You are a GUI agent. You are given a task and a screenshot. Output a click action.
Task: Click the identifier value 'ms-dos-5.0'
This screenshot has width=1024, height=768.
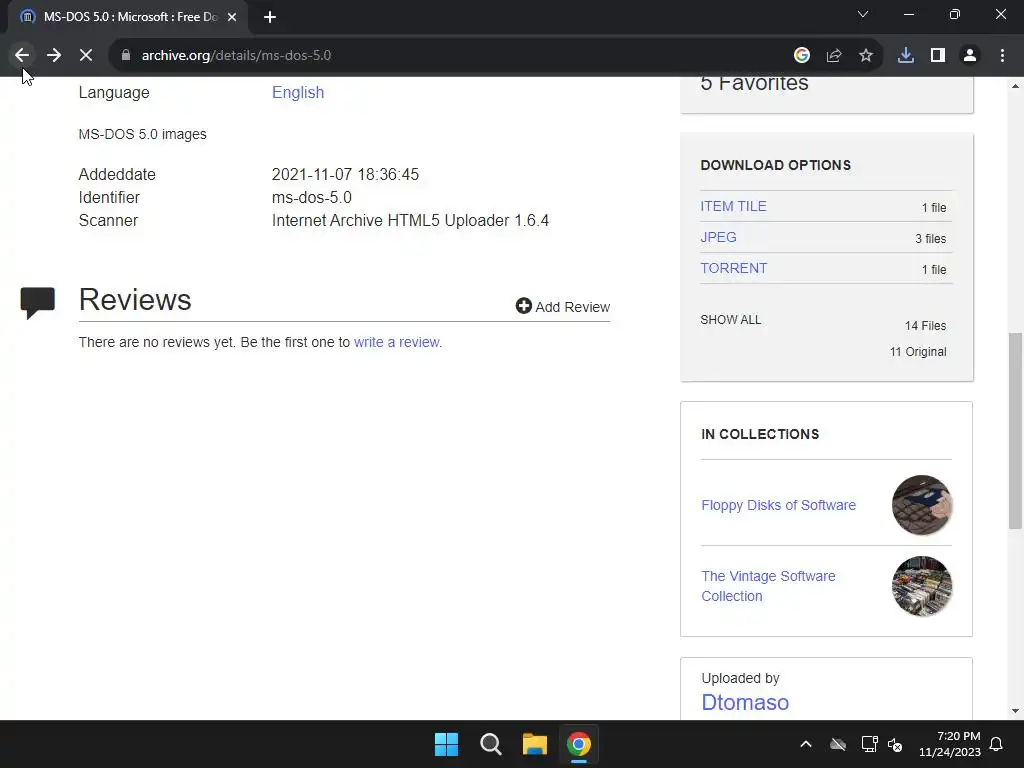point(312,197)
